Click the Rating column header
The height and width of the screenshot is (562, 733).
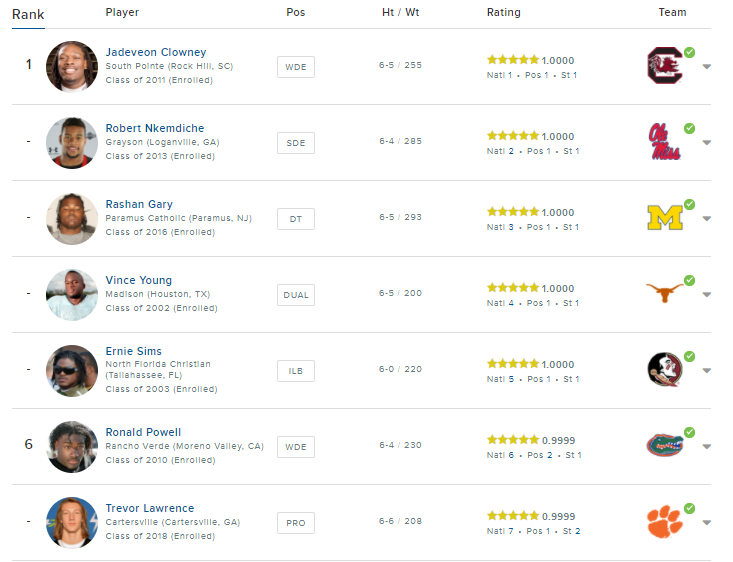(x=503, y=13)
